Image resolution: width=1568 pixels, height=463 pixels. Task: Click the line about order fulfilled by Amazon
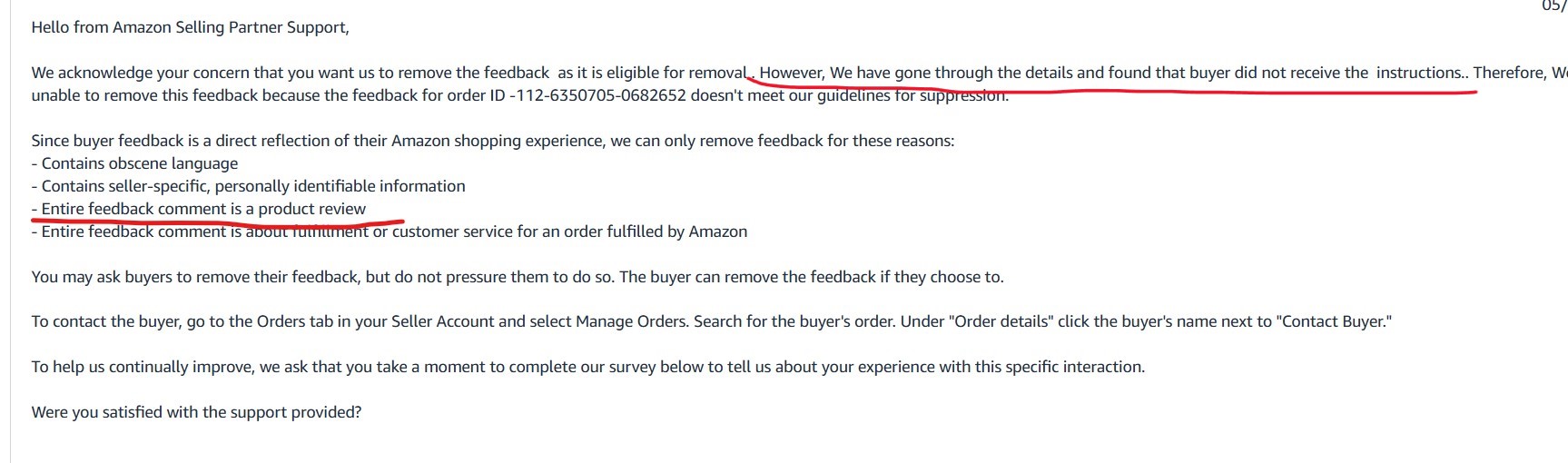tap(390, 231)
